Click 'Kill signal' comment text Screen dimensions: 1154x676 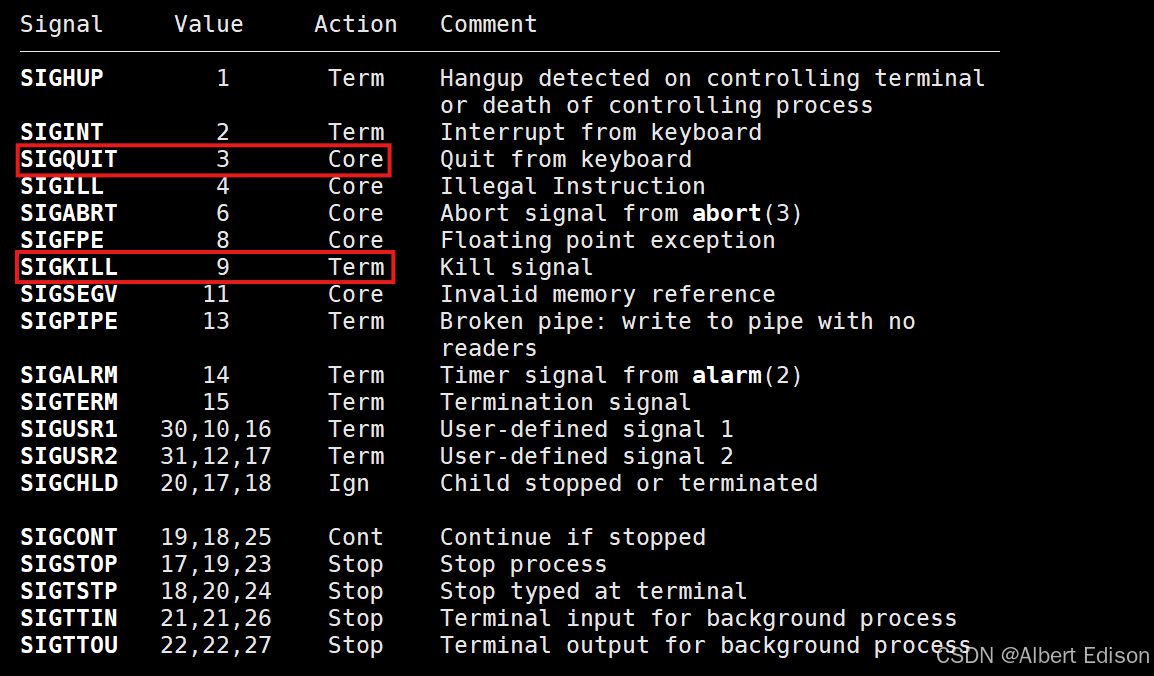[x=517, y=267]
